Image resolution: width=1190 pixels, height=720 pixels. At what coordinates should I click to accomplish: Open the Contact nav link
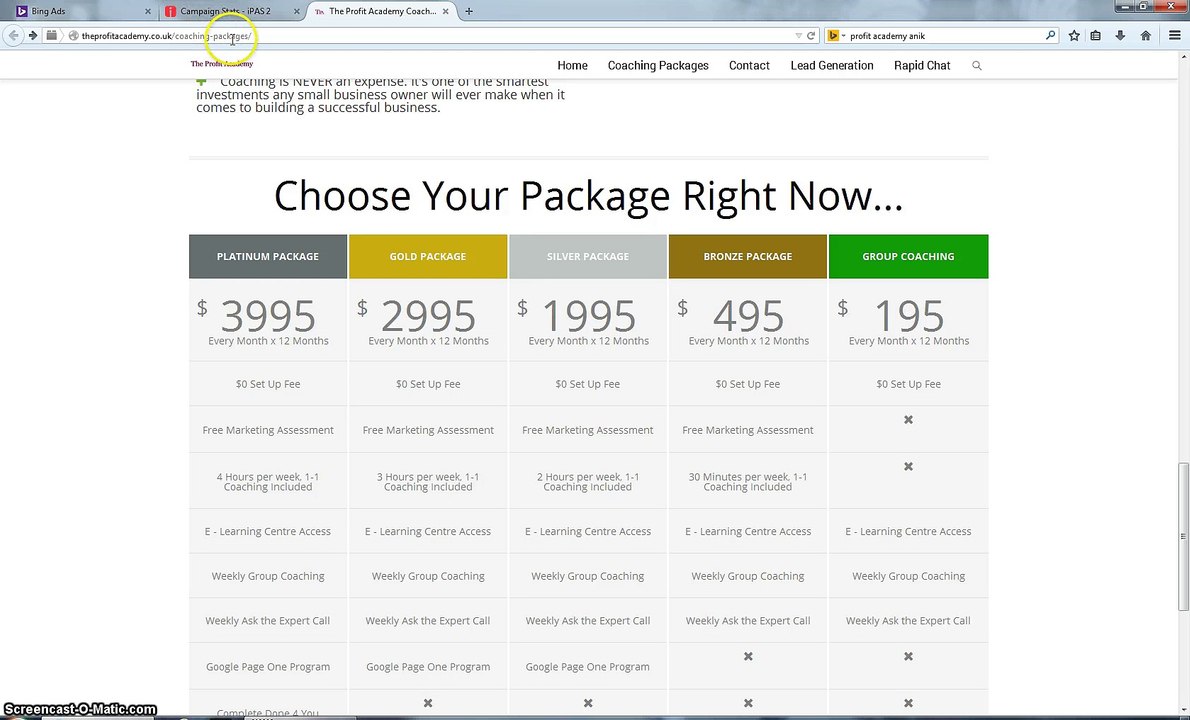[749, 65]
